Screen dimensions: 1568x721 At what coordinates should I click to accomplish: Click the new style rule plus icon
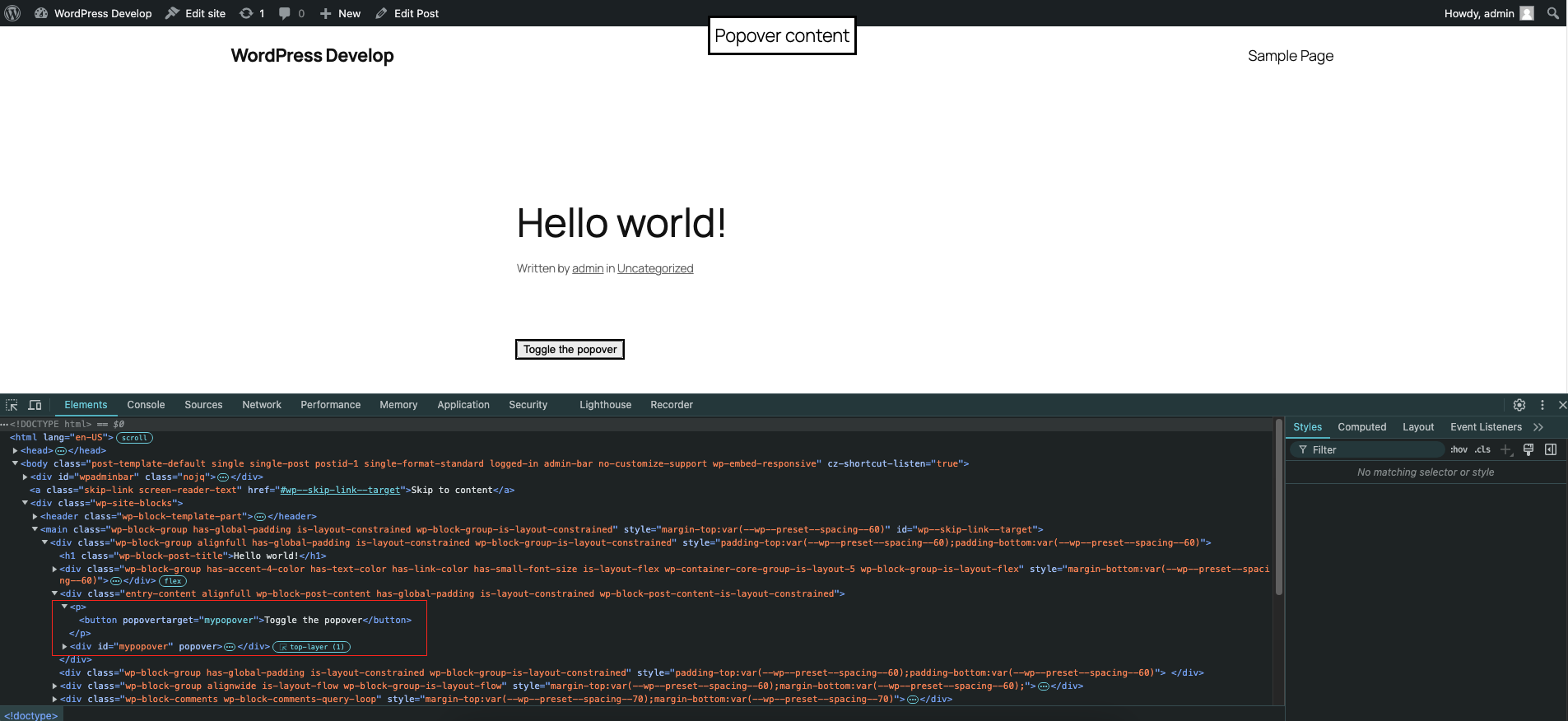click(1505, 449)
